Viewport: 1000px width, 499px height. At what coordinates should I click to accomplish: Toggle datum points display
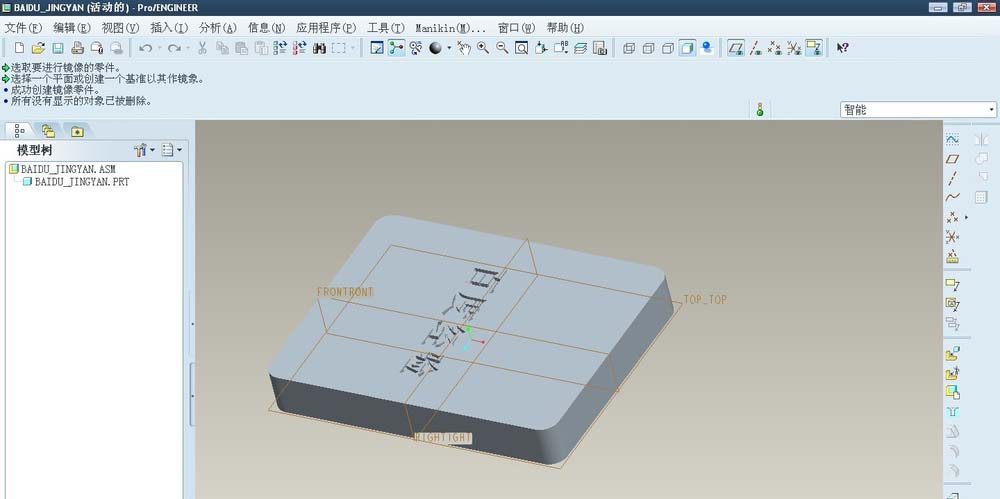(x=774, y=48)
